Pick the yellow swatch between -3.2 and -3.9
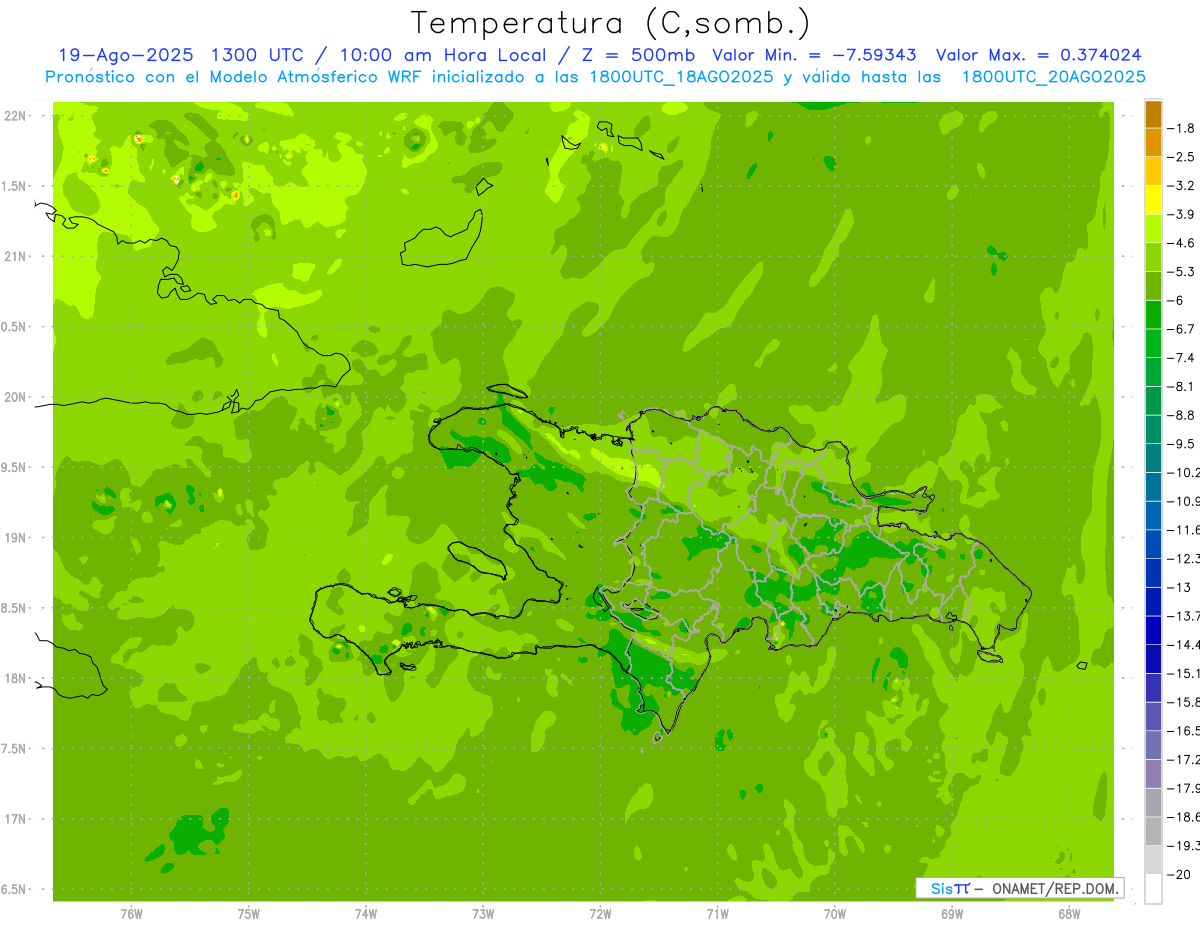This screenshot has height=927, width=1200. (x=1153, y=200)
